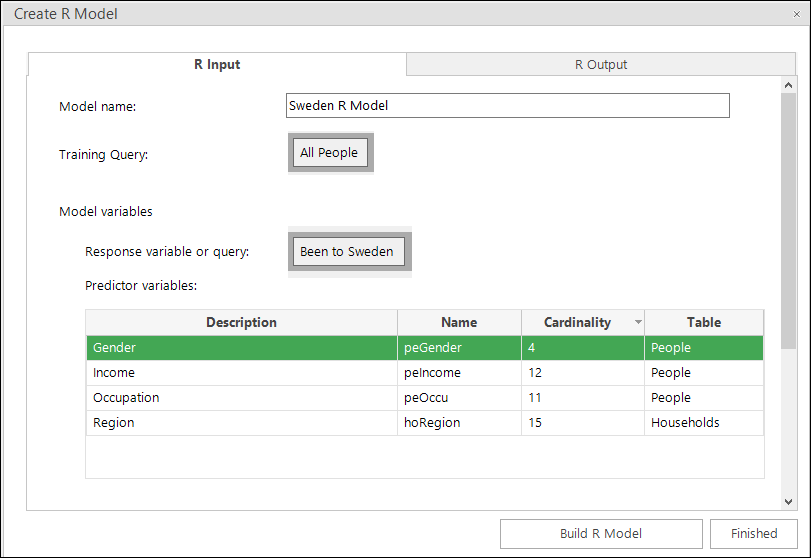The image size is (811, 558).
Task: Select the Region predictor row
Action: point(425,423)
